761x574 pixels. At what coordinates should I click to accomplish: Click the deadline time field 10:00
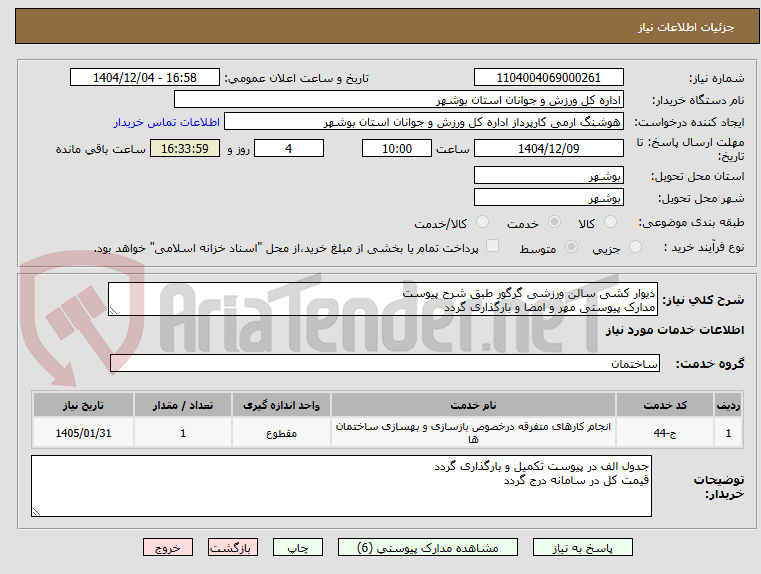click(x=397, y=148)
